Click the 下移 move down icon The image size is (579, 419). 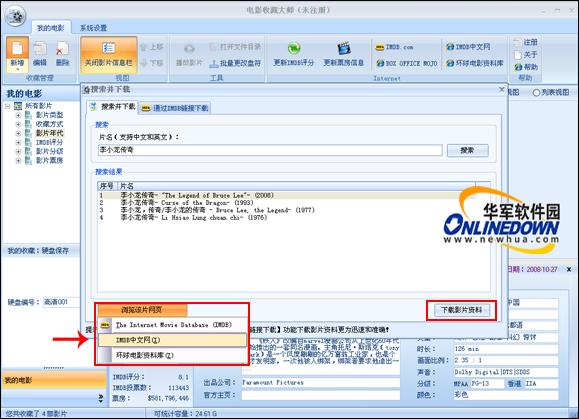(x=152, y=63)
